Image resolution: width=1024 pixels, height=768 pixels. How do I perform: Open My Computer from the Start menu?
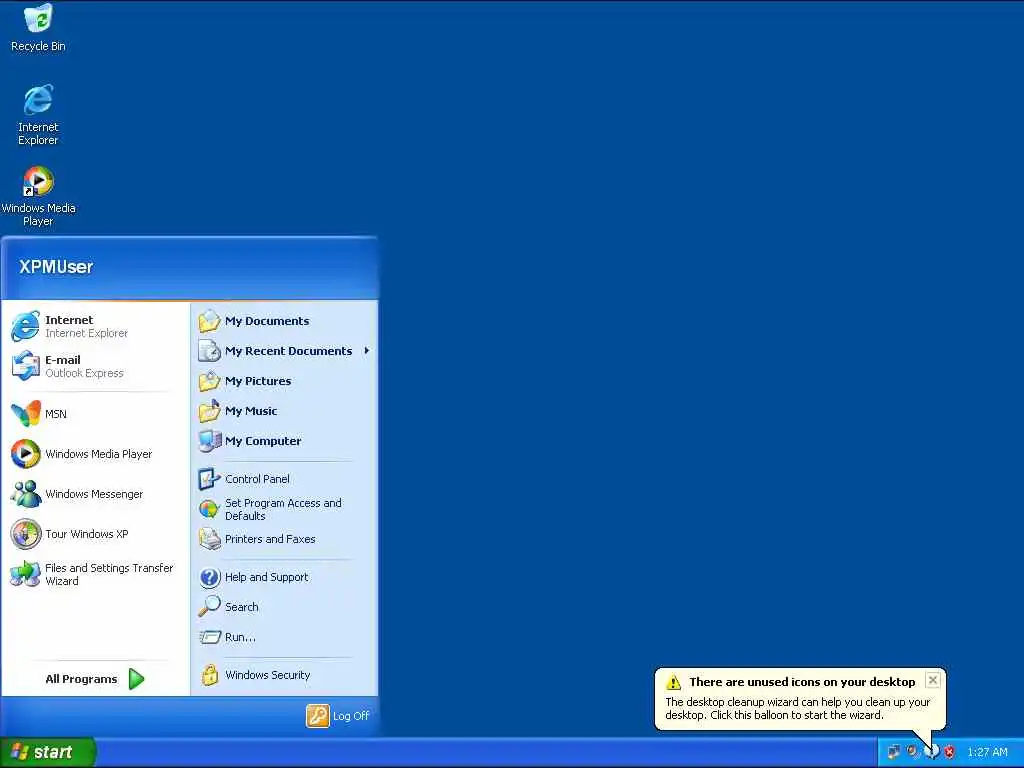284,441
